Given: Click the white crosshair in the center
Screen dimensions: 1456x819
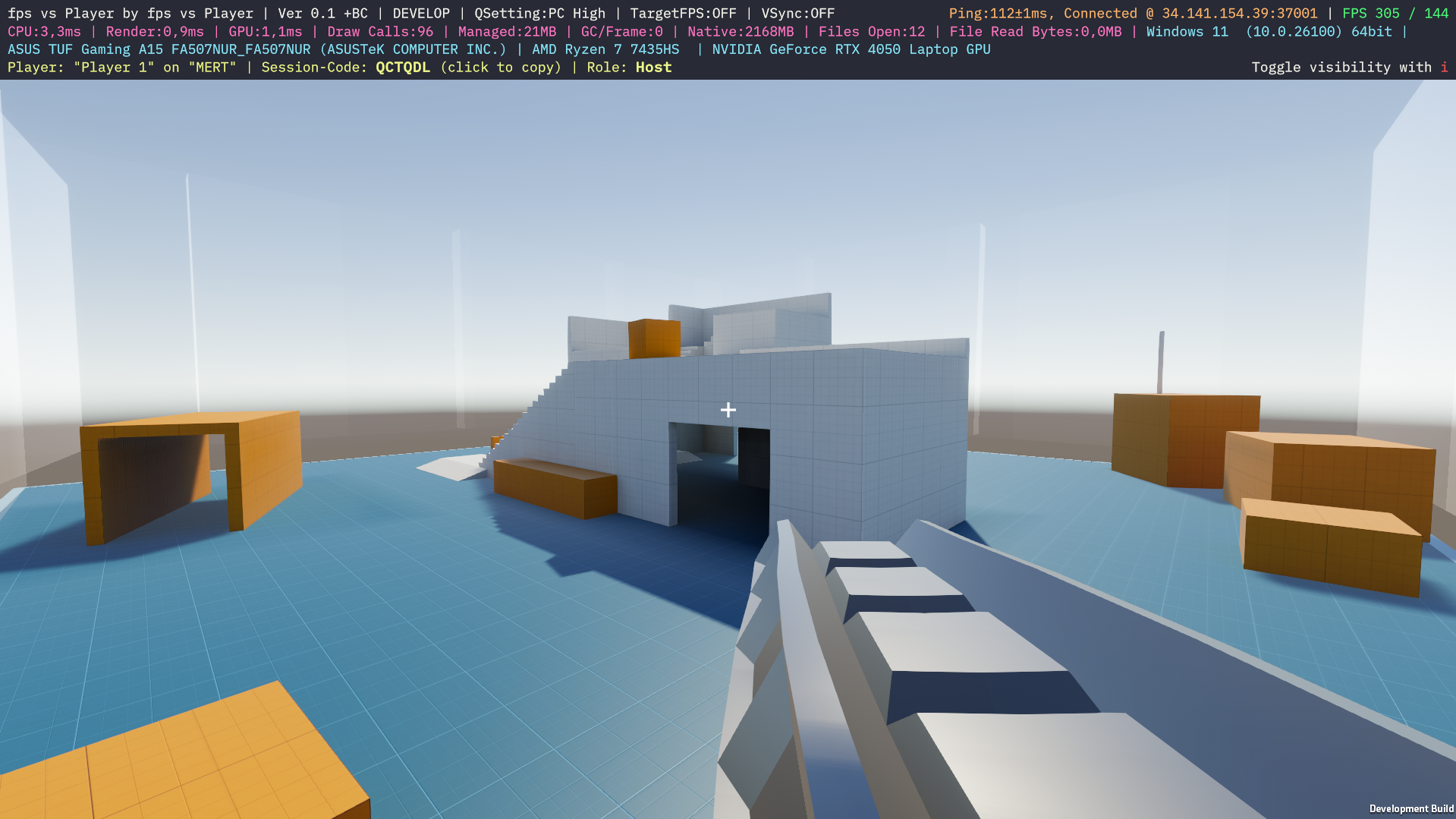Looking at the screenshot, I should [728, 410].
